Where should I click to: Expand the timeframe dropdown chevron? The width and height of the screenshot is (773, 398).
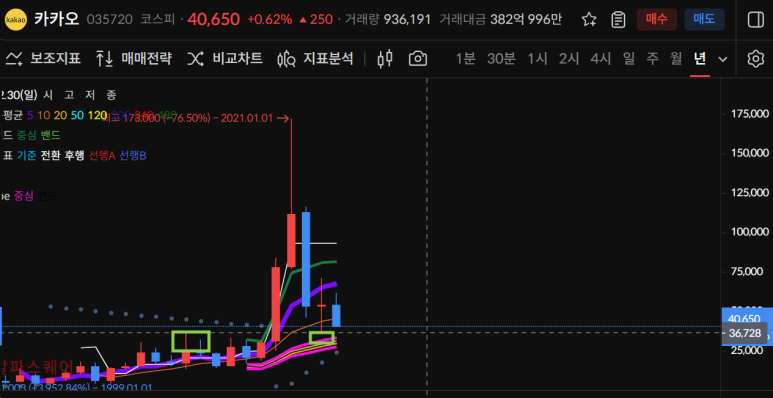click(x=723, y=60)
